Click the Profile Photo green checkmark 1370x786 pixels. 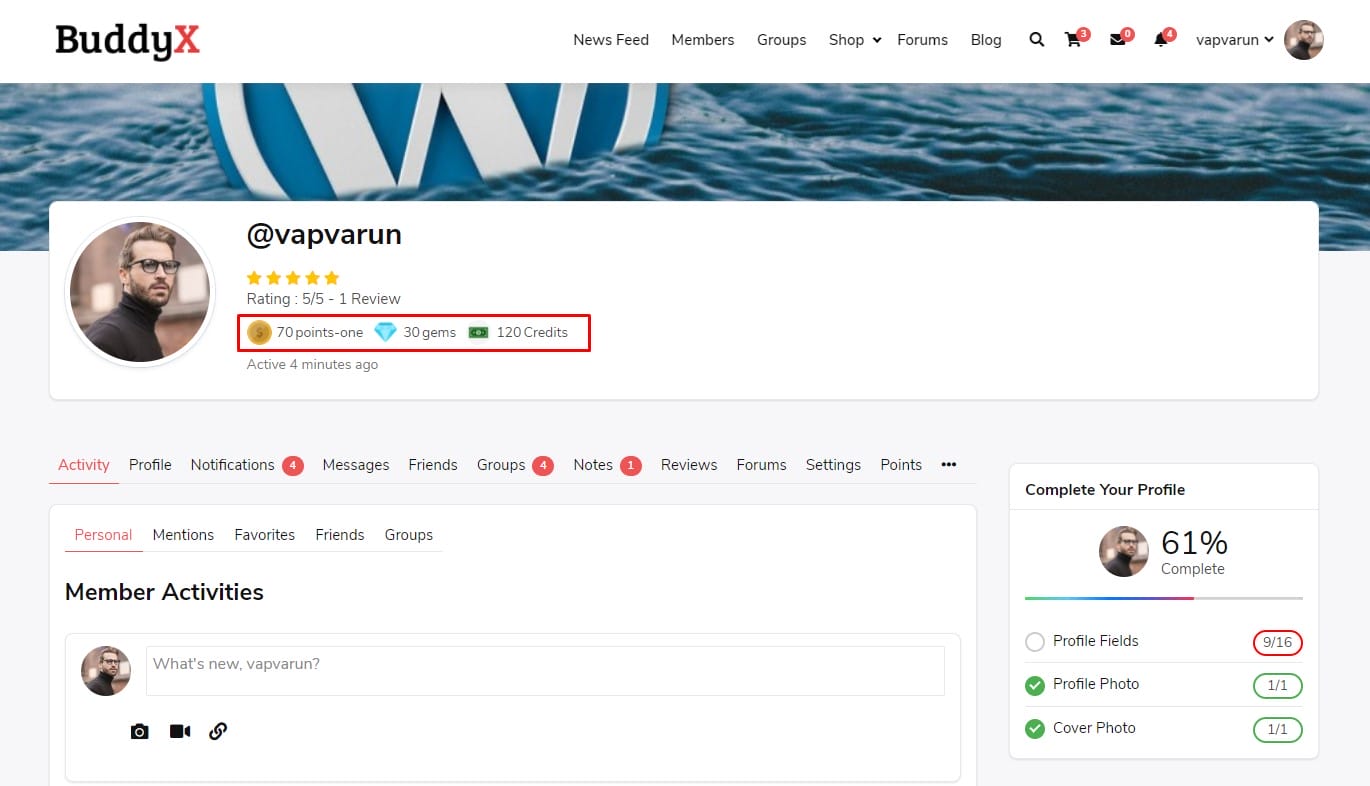tap(1035, 685)
